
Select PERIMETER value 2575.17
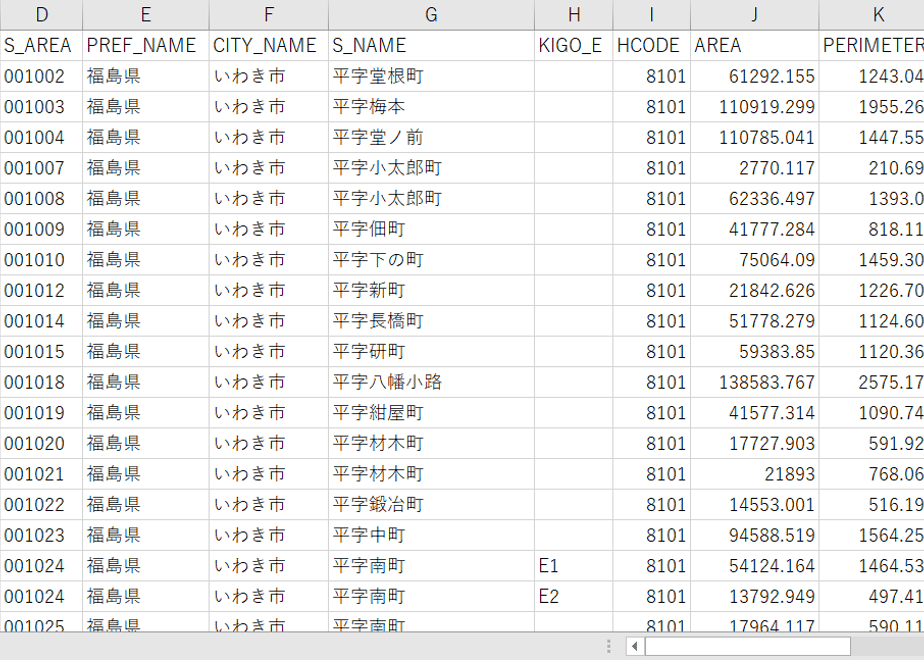[872, 382]
